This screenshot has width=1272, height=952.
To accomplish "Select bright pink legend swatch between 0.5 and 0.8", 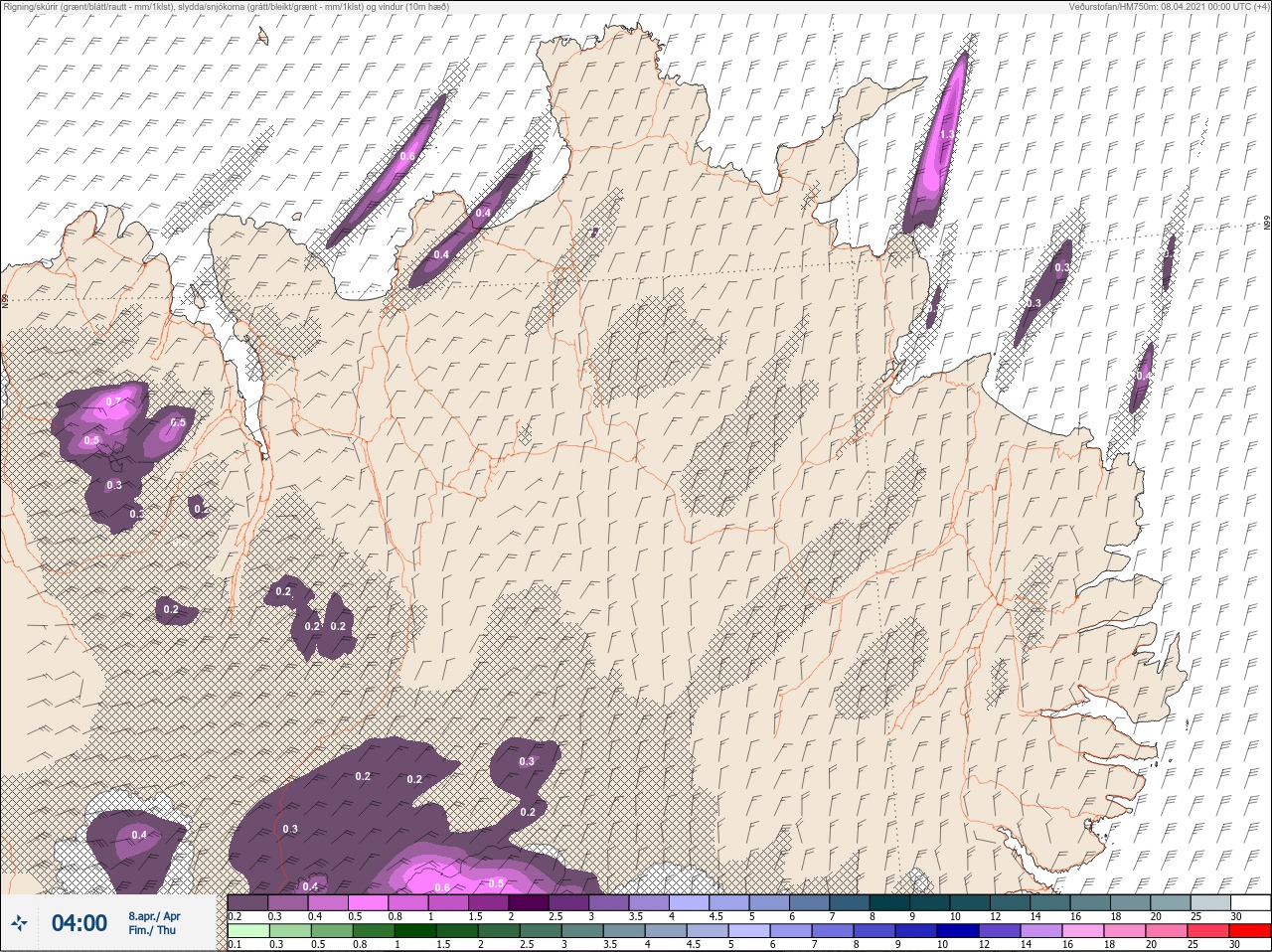I will tap(369, 902).
